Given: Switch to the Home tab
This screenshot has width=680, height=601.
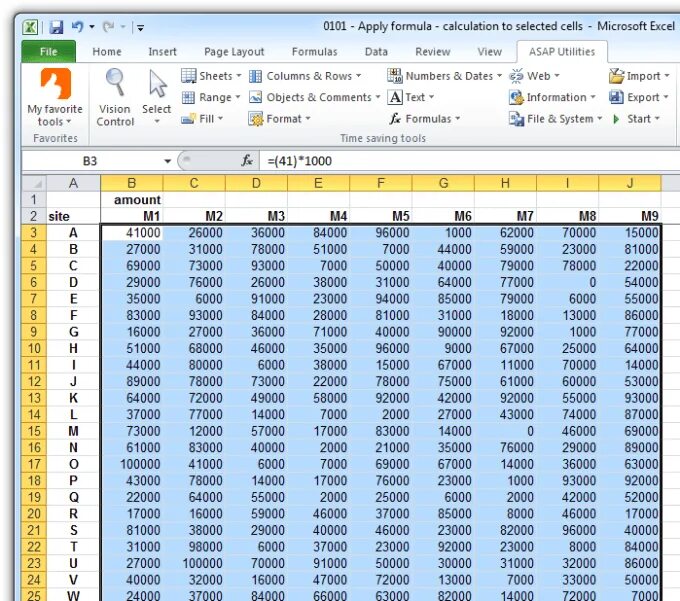Looking at the screenshot, I should pyautogui.click(x=107, y=52).
